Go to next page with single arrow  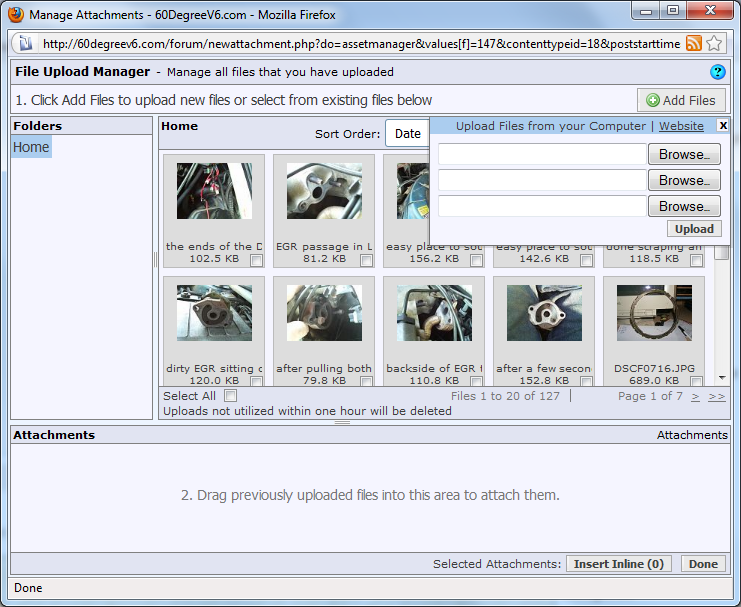click(696, 396)
